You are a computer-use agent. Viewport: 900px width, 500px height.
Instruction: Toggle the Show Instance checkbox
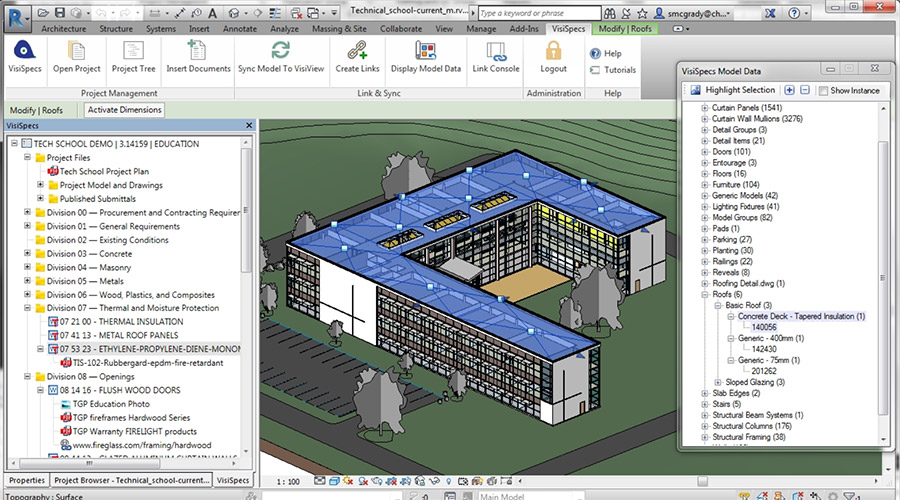[823, 91]
